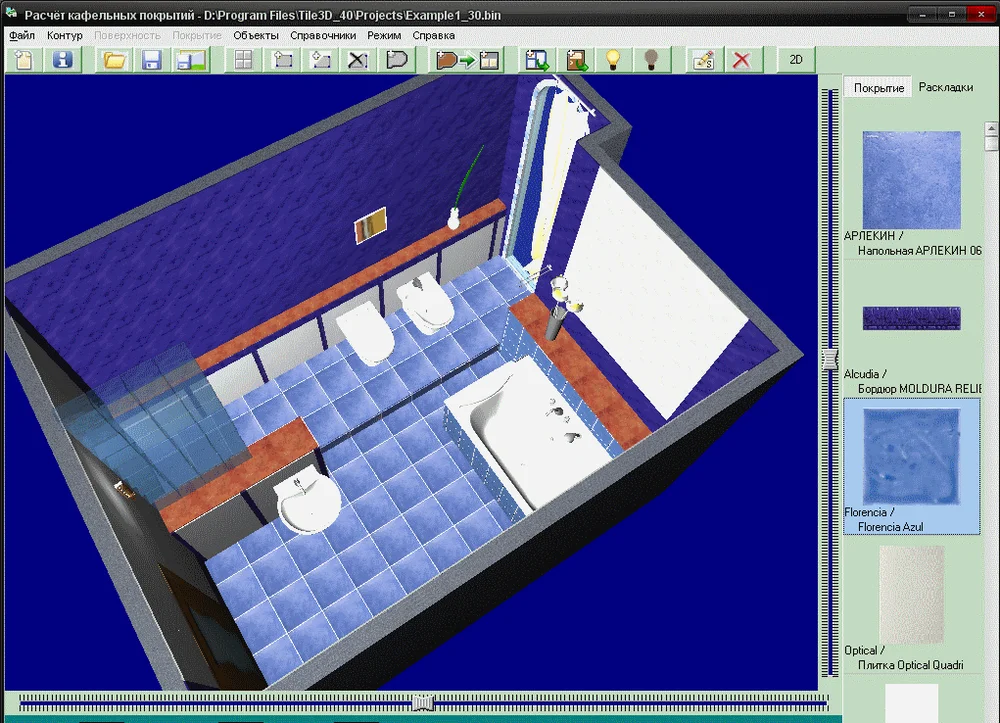Expand the Справочники menu

(x=323, y=35)
